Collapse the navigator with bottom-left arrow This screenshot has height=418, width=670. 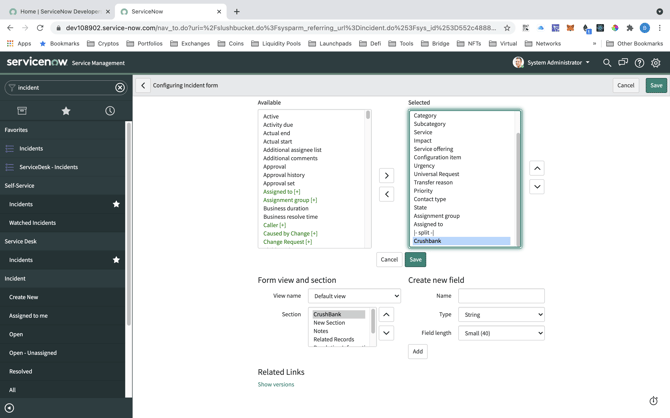tap(9, 408)
